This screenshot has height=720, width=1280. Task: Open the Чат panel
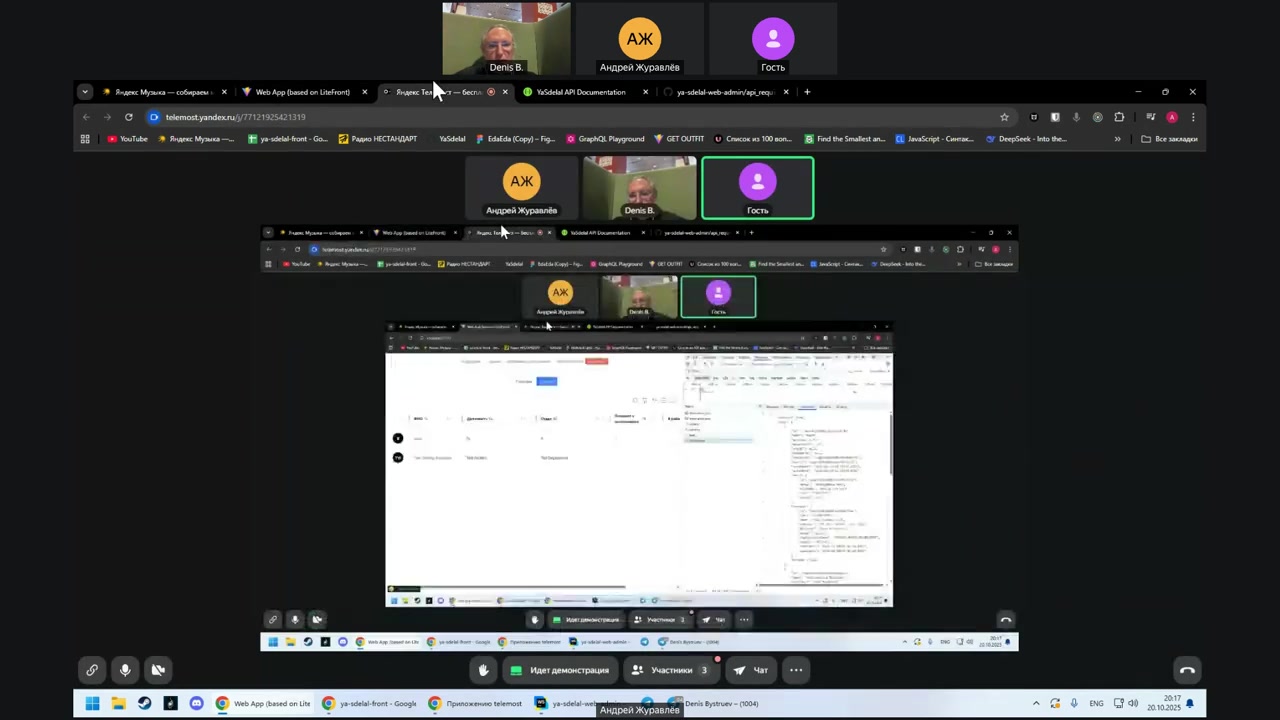pyautogui.click(x=750, y=670)
